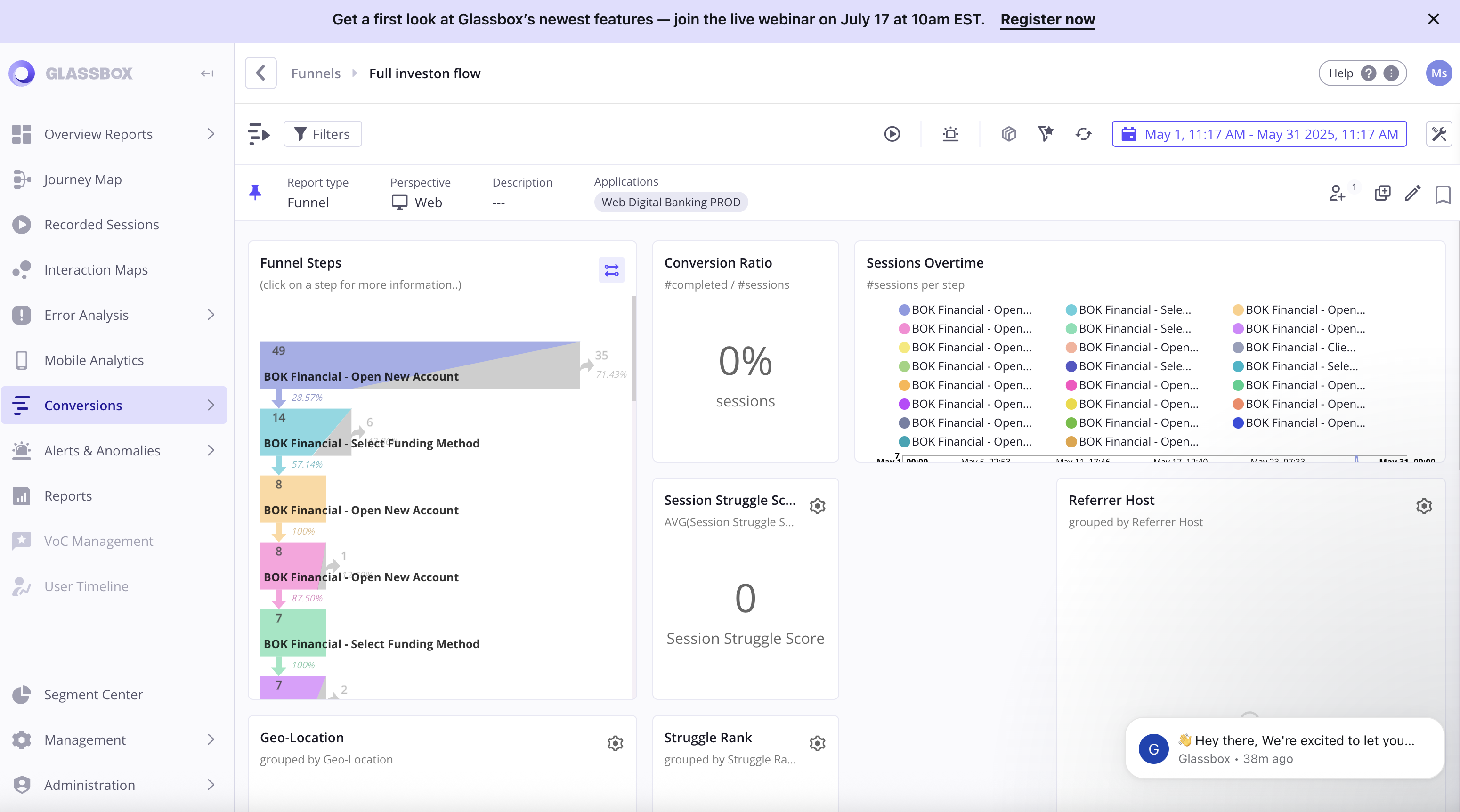Open Geo-Location settings gear
This screenshot has width=1460, height=812.
616,743
